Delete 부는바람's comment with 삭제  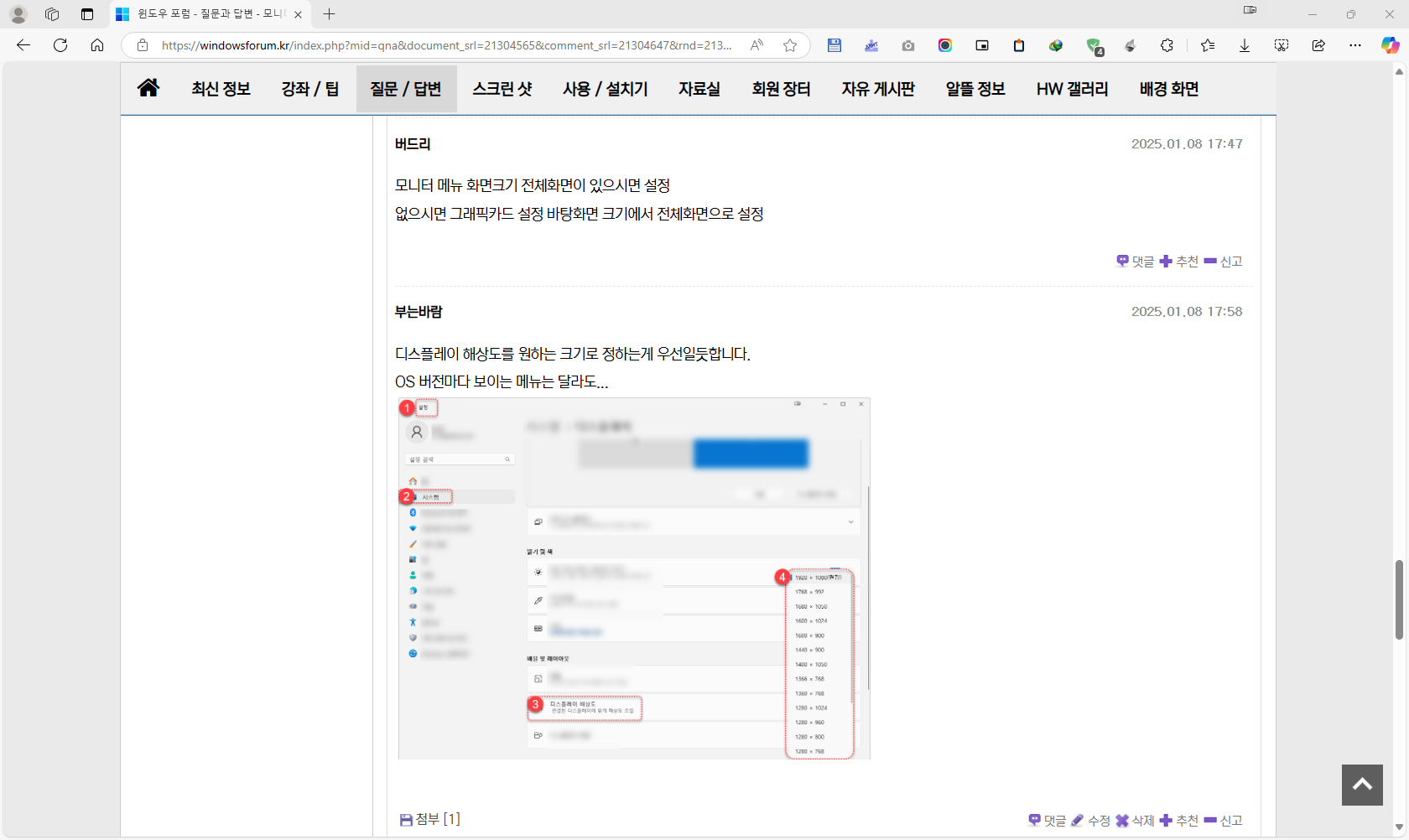tap(1136, 821)
